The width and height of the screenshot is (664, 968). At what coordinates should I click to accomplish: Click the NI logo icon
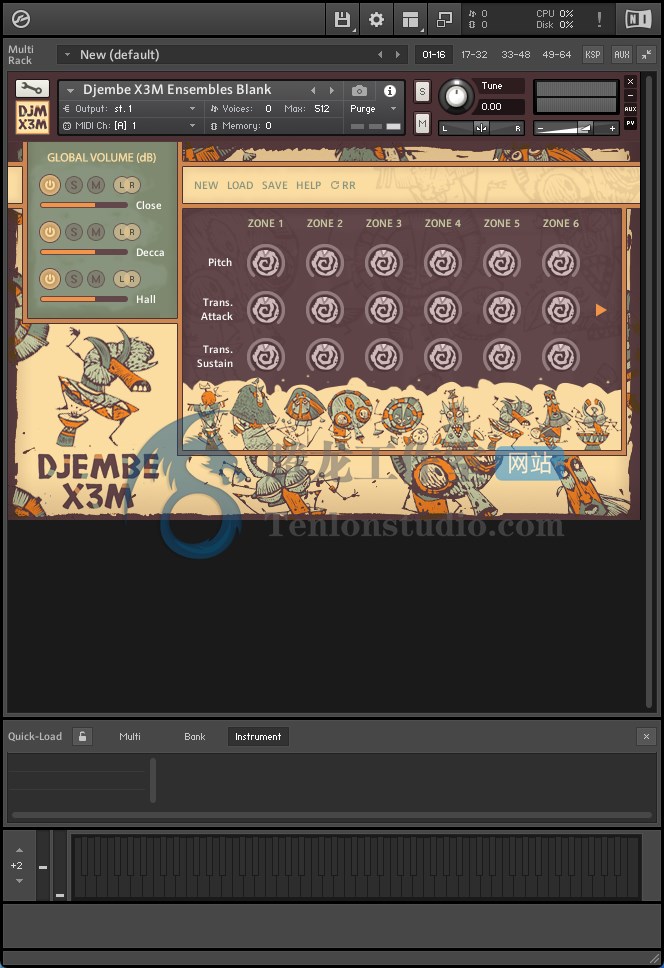click(638, 20)
